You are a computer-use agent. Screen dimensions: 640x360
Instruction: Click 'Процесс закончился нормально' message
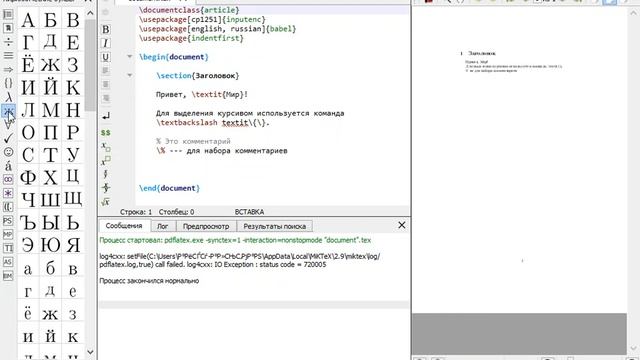149,281
